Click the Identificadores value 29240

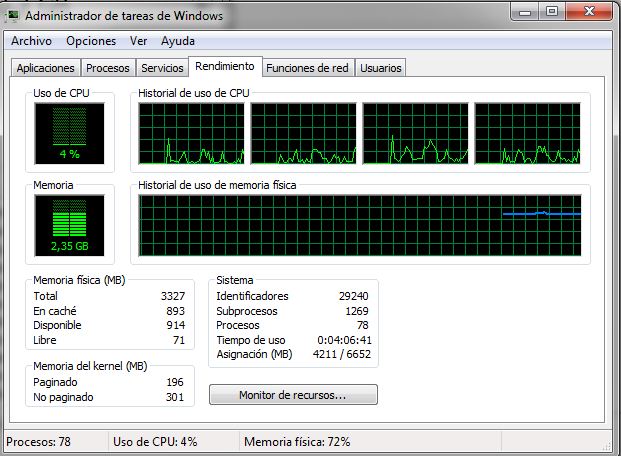click(354, 296)
